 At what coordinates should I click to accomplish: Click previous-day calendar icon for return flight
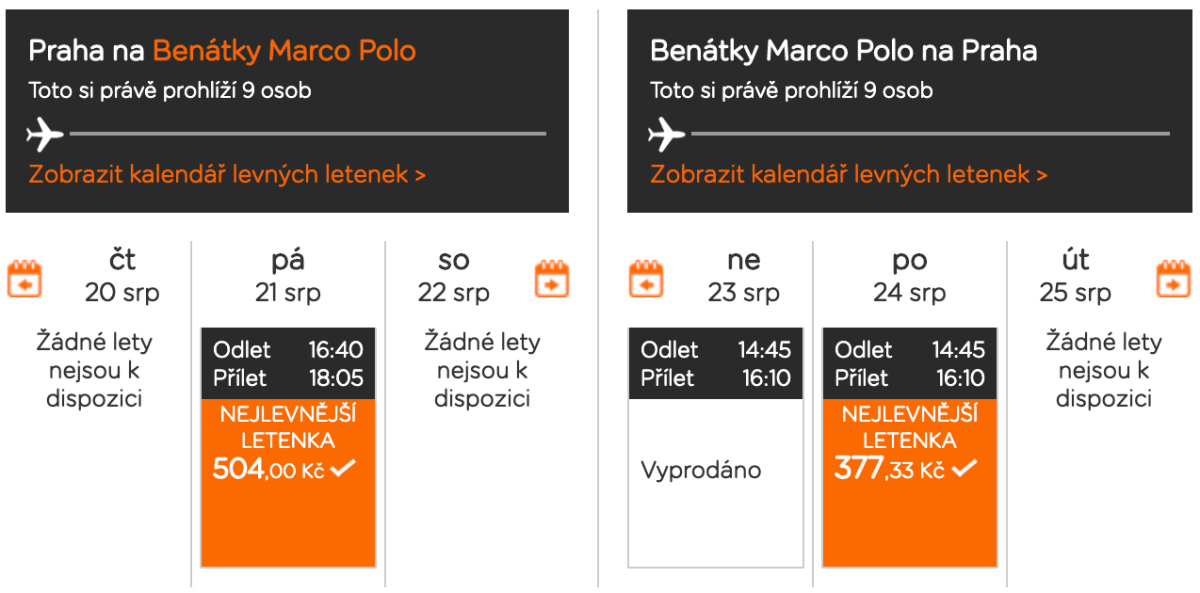click(x=646, y=279)
